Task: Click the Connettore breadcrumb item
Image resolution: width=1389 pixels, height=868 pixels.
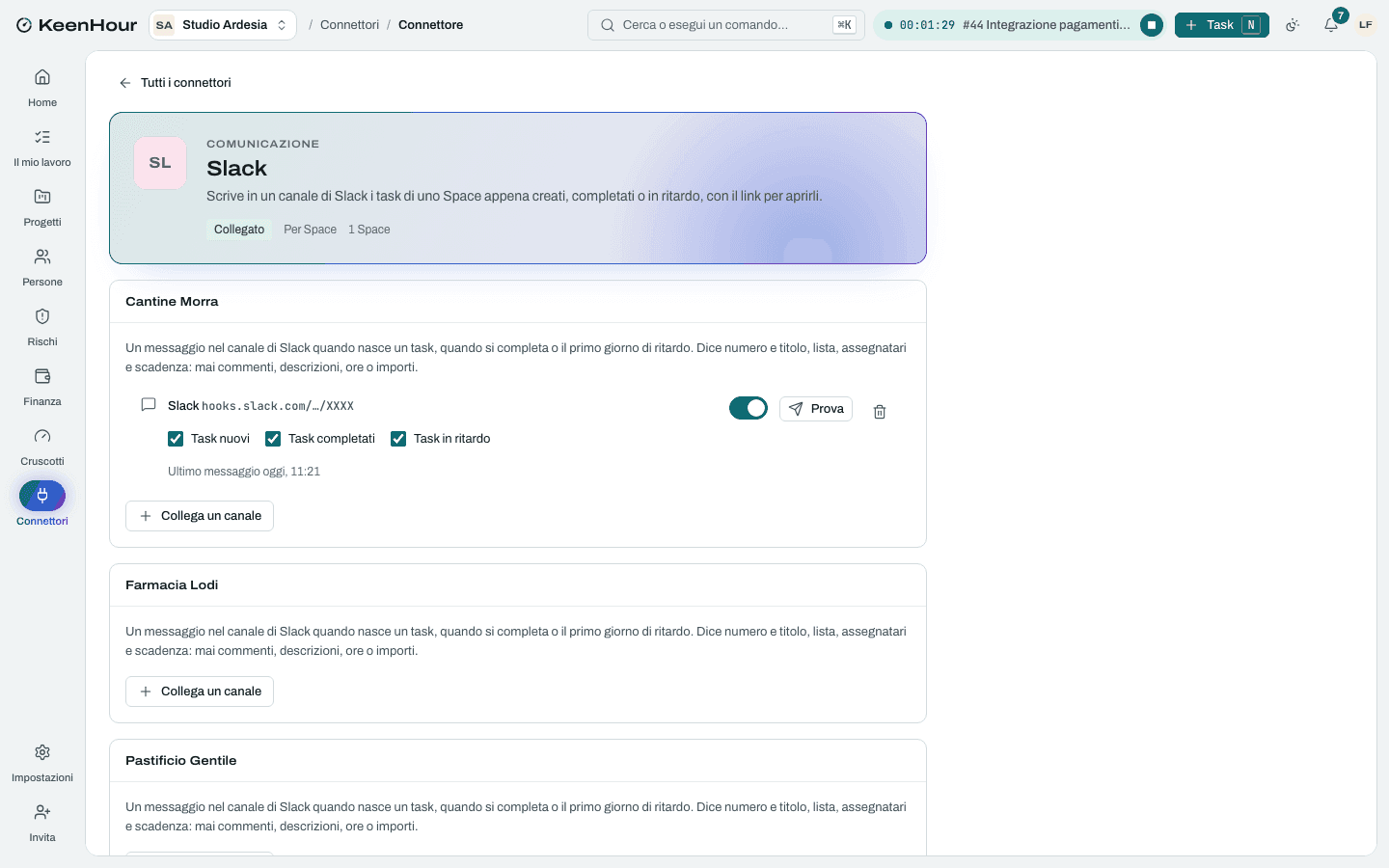Action: (x=430, y=25)
